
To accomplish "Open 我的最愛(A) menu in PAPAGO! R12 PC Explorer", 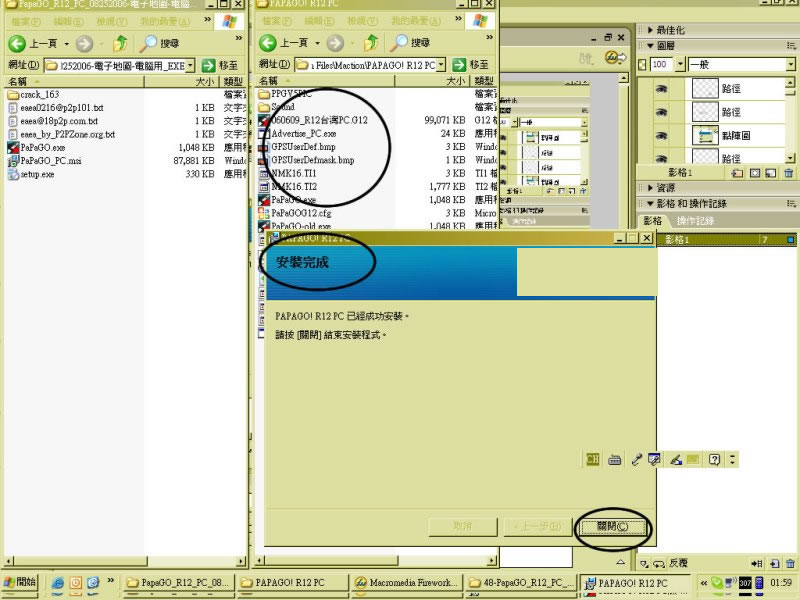I will click(x=416, y=21).
